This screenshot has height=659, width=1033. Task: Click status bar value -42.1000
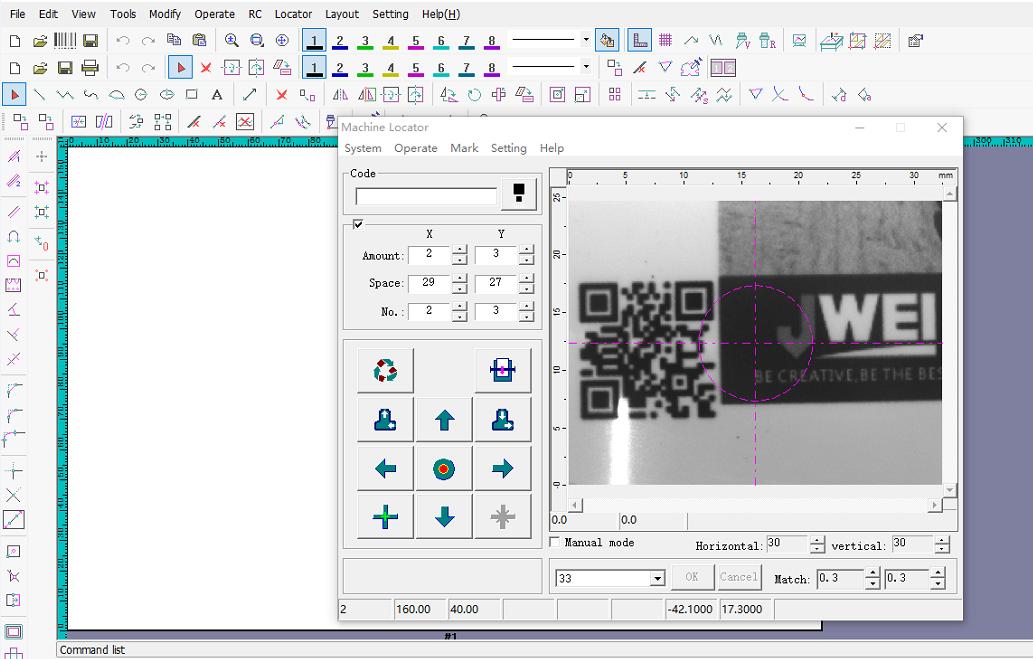click(691, 610)
